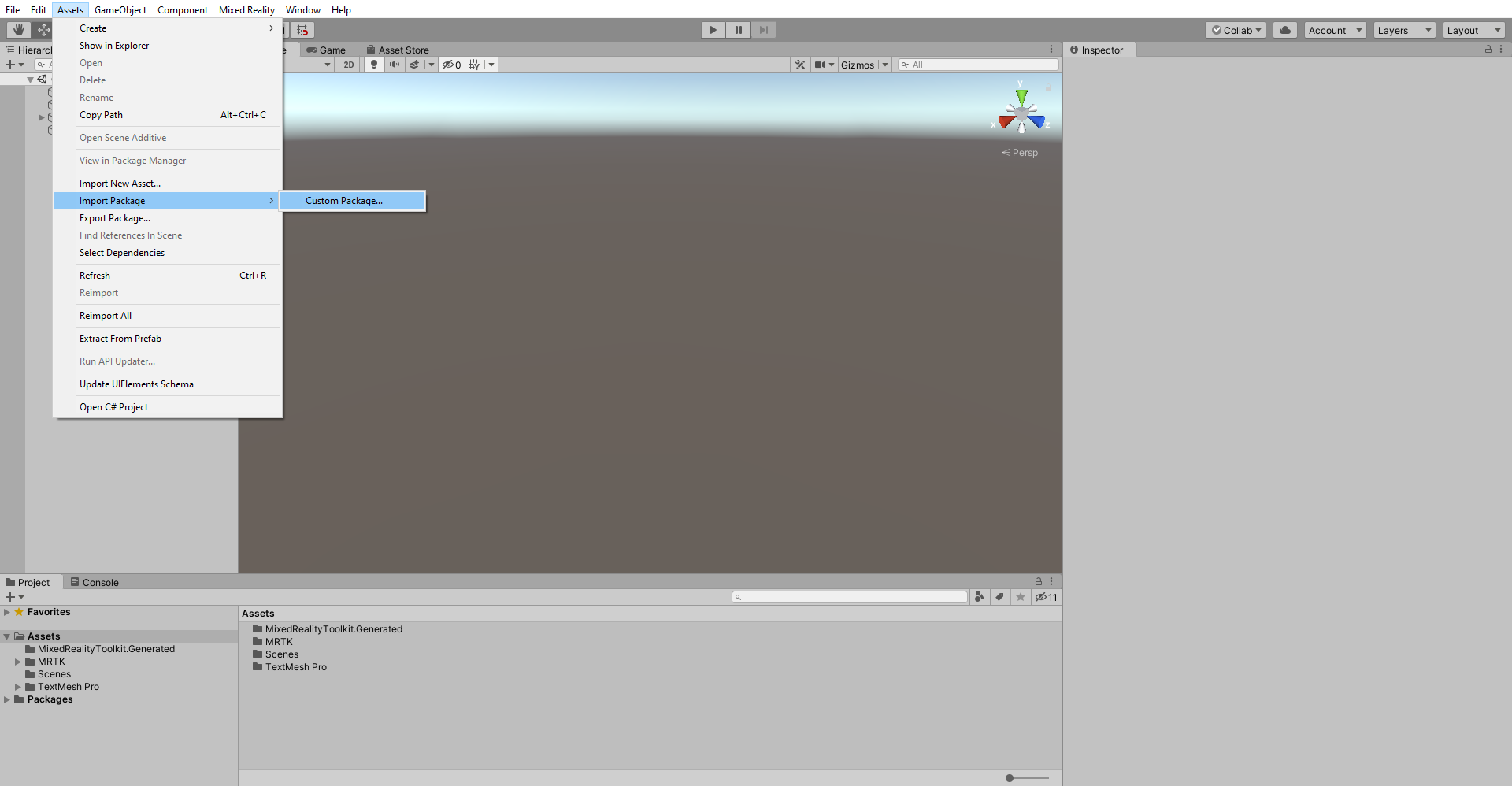Switch to the Game tab
Viewport: 1512px width, 786px height.
pyautogui.click(x=326, y=50)
